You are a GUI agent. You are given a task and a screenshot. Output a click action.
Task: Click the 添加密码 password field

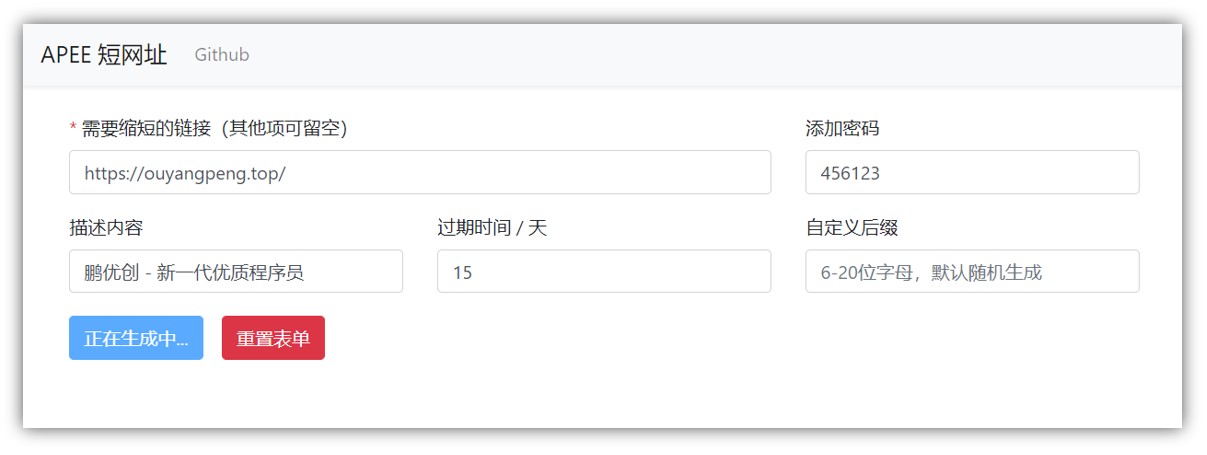point(972,172)
